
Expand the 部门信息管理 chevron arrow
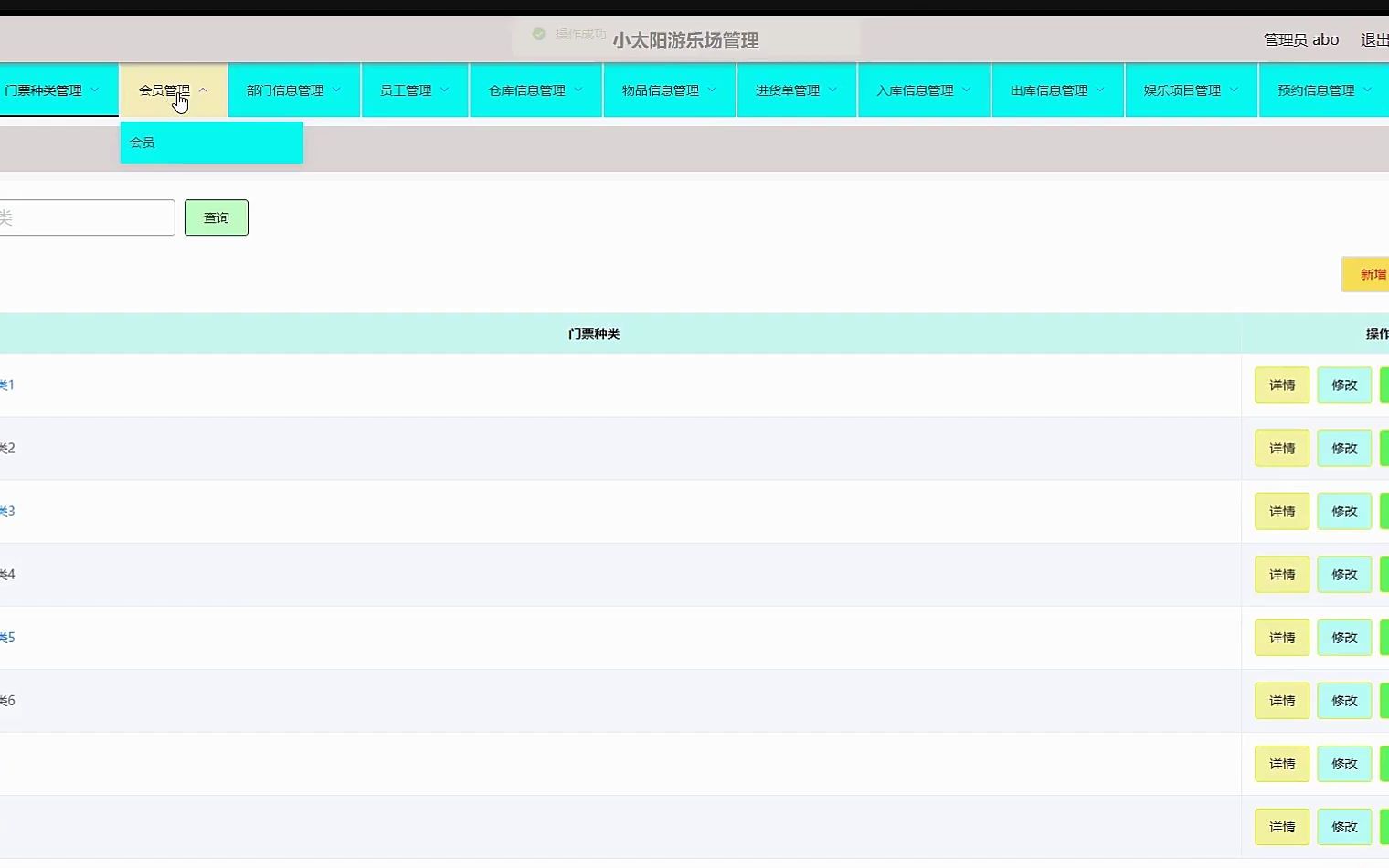click(336, 90)
